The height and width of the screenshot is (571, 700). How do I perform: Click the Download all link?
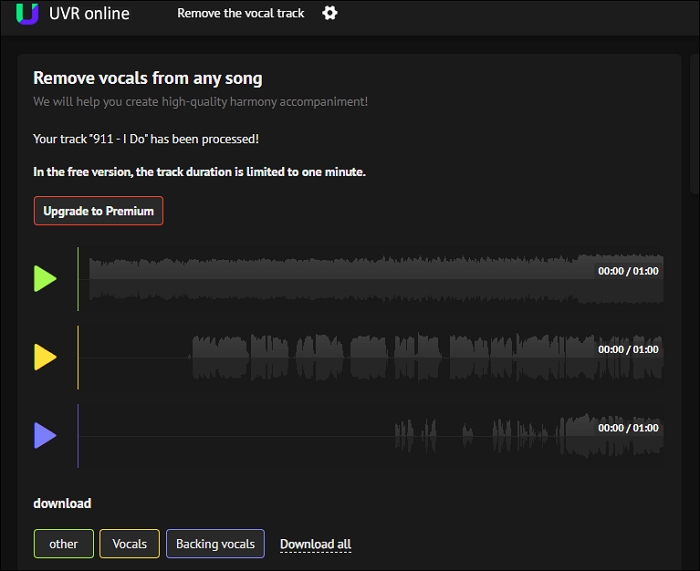coord(316,544)
